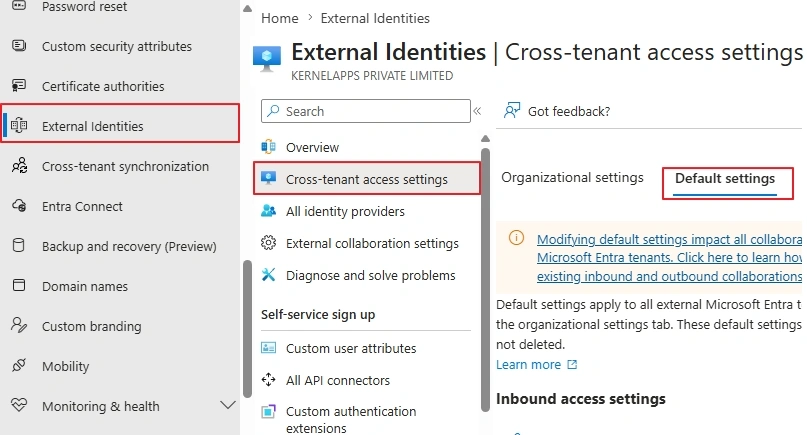Open All identity providers icon

point(268,211)
